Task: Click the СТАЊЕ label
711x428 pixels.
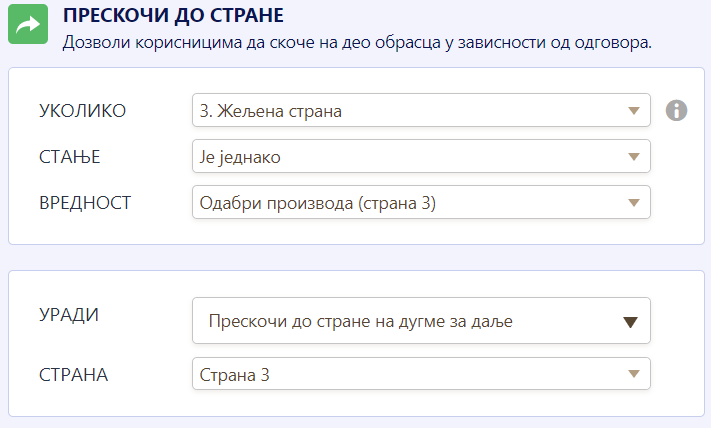Action: click(x=69, y=157)
